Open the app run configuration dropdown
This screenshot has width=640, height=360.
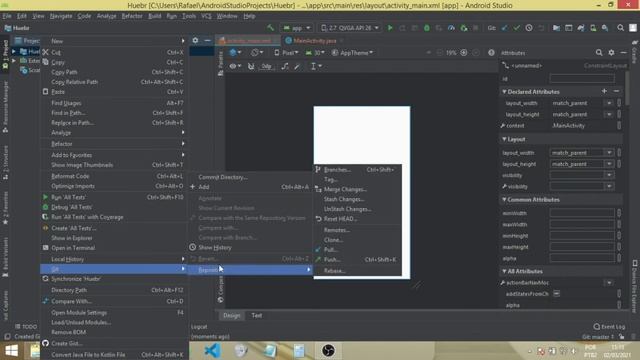tap(297, 28)
